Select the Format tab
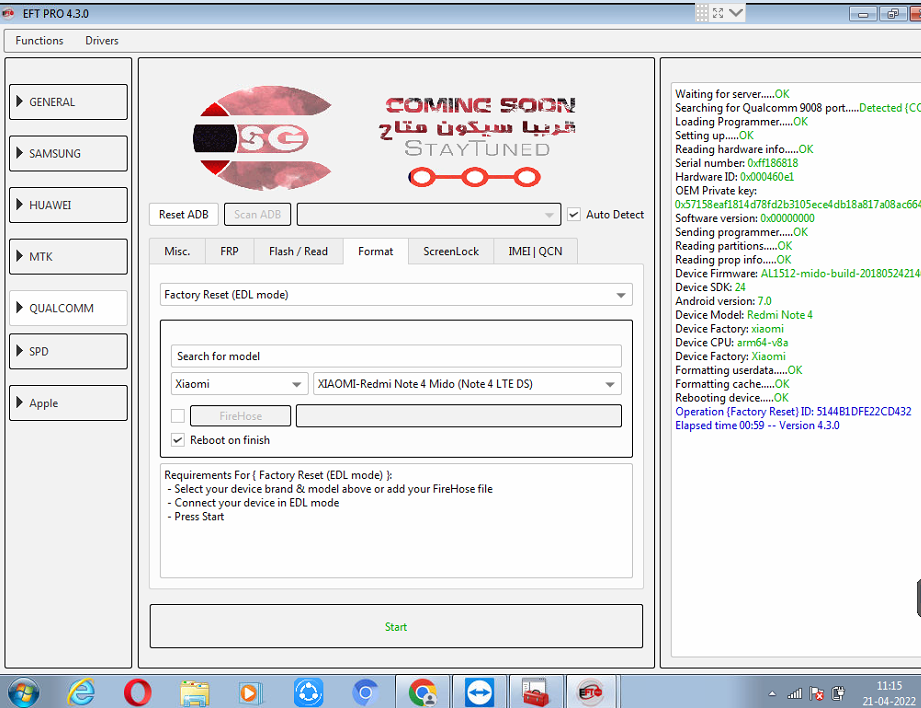The image size is (921, 708). [375, 251]
